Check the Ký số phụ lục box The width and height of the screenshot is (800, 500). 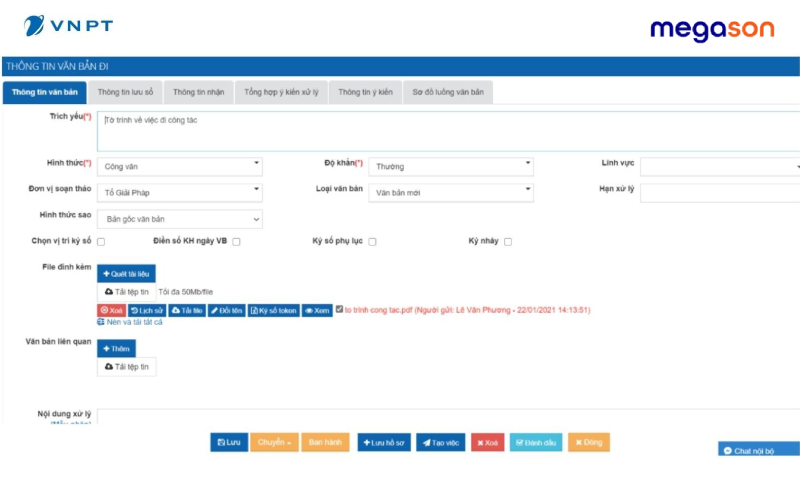(372, 242)
